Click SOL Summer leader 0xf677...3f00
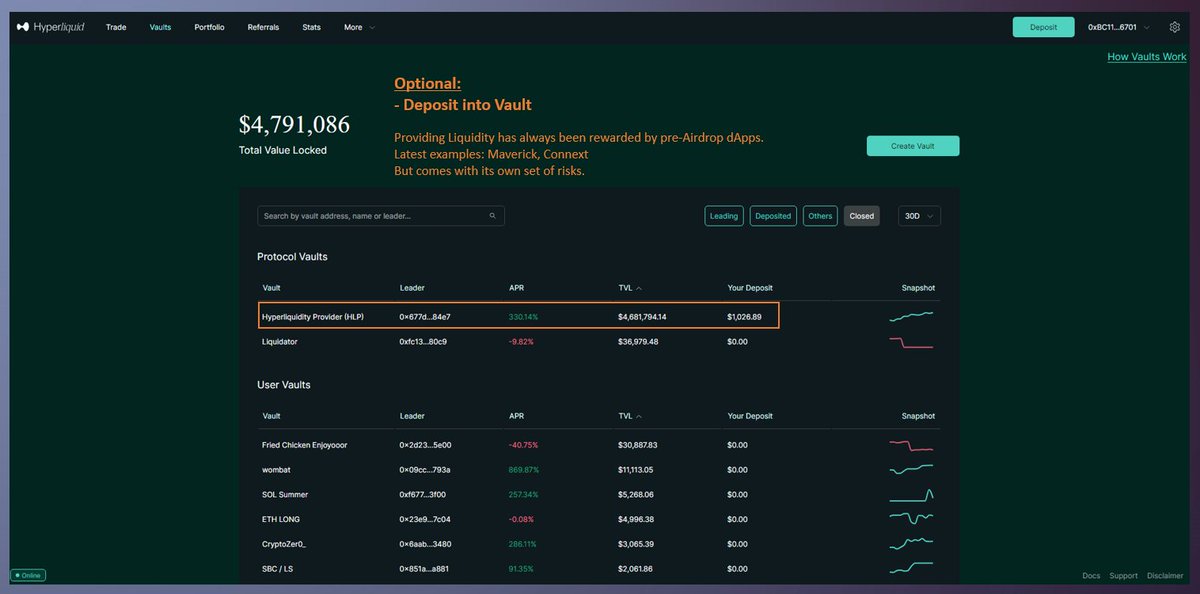The height and width of the screenshot is (594, 1200). click(424, 494)
